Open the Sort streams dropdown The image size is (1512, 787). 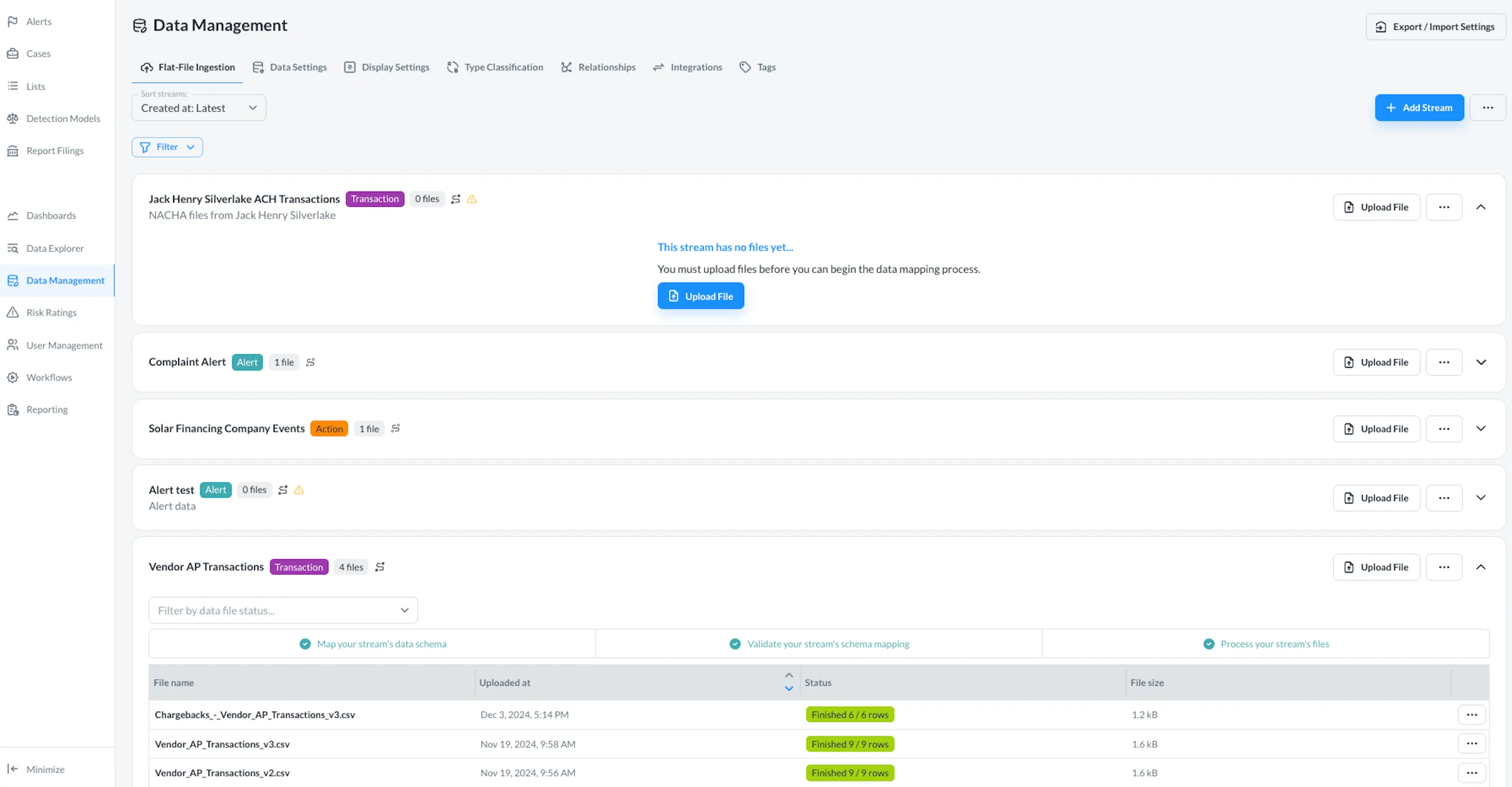pyautogui.click(x=198, y=108)
